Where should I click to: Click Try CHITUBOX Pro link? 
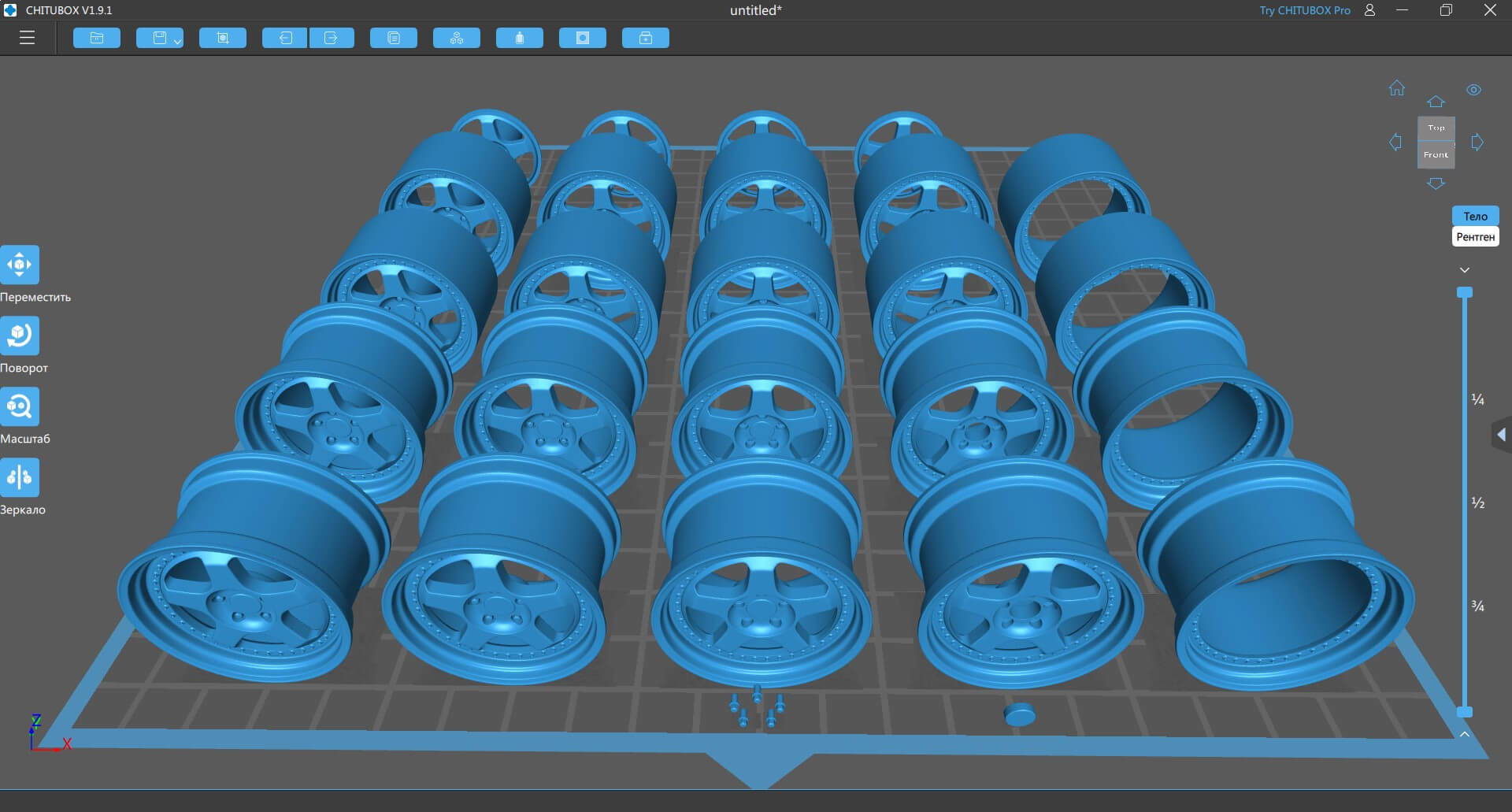pyautogui.click(x=1304, y=10)
